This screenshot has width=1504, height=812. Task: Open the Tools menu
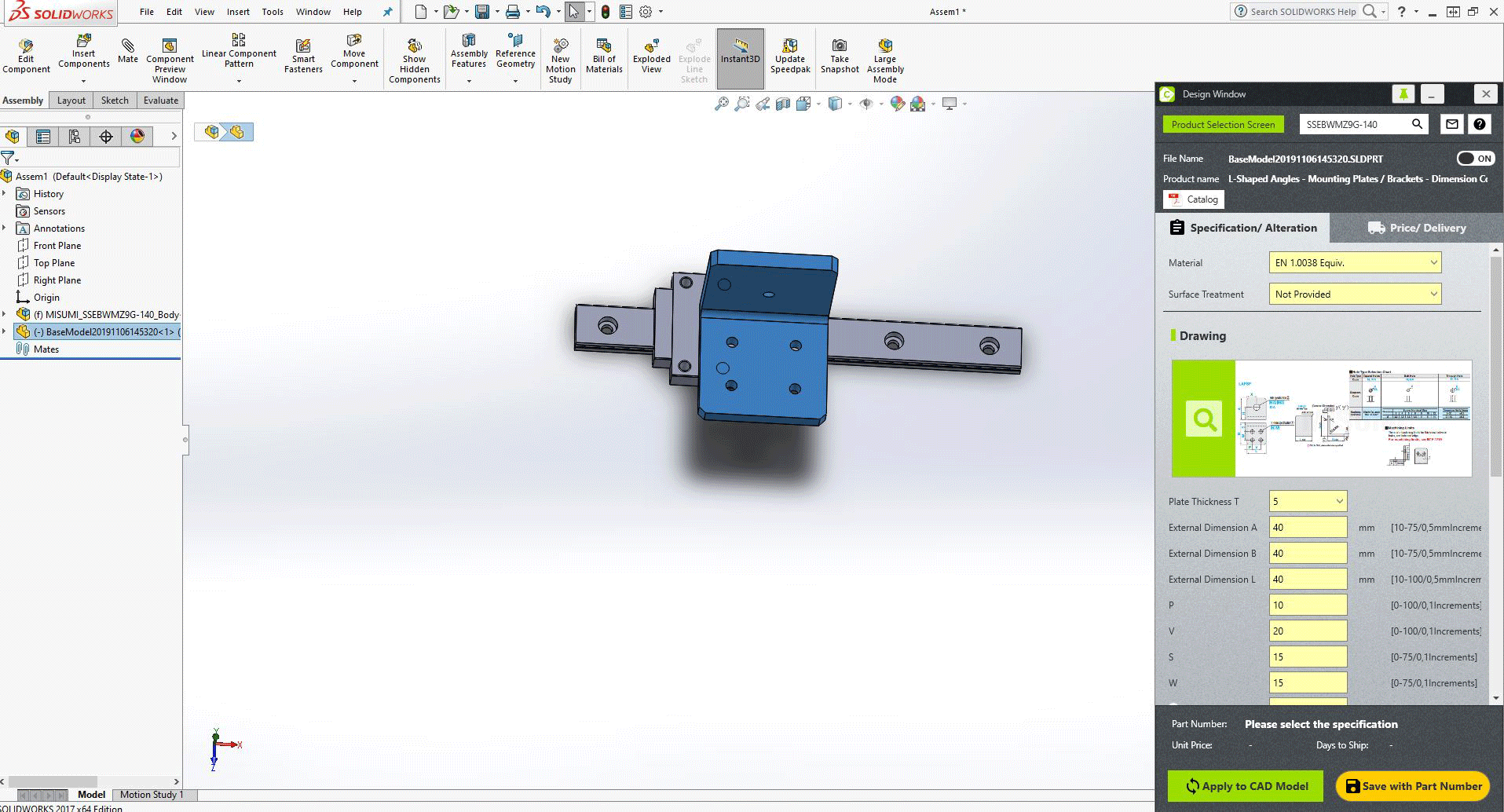(273, 12)
